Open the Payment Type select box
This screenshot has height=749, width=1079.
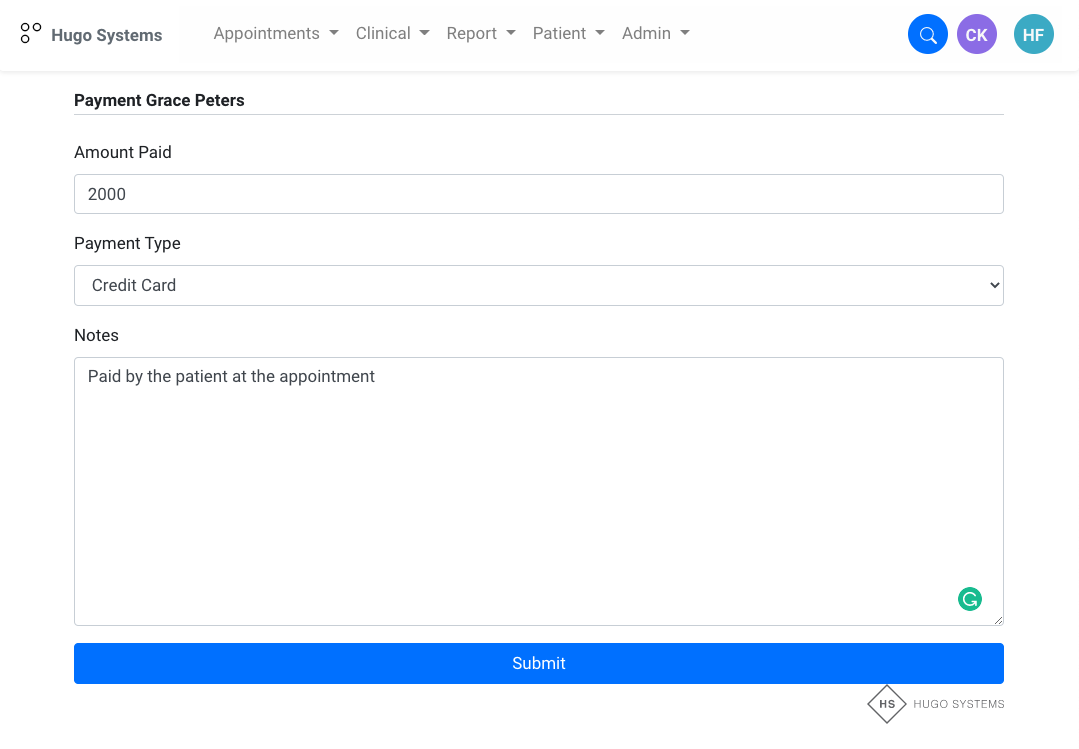pyautogui.click(x=538, y=285)
